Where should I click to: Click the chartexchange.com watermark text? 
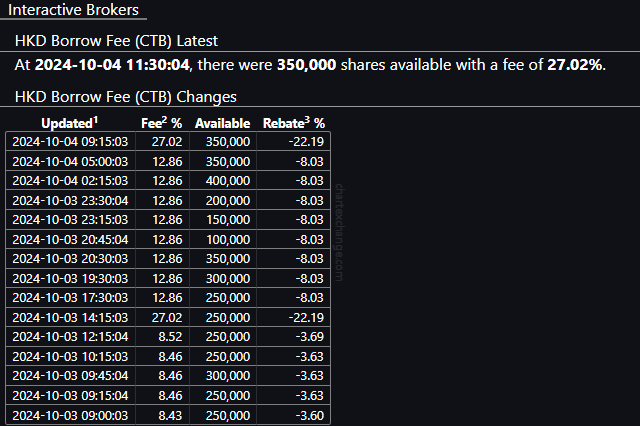pyautogui.click(x=339, y=233)
